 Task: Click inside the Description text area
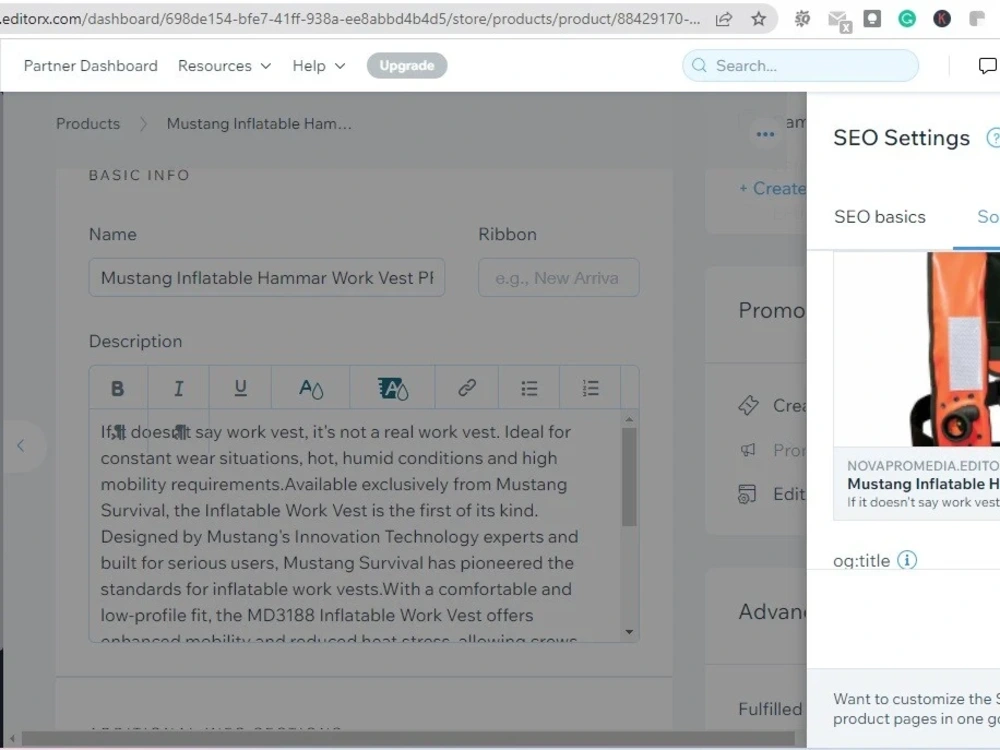(x=356, y=526)
